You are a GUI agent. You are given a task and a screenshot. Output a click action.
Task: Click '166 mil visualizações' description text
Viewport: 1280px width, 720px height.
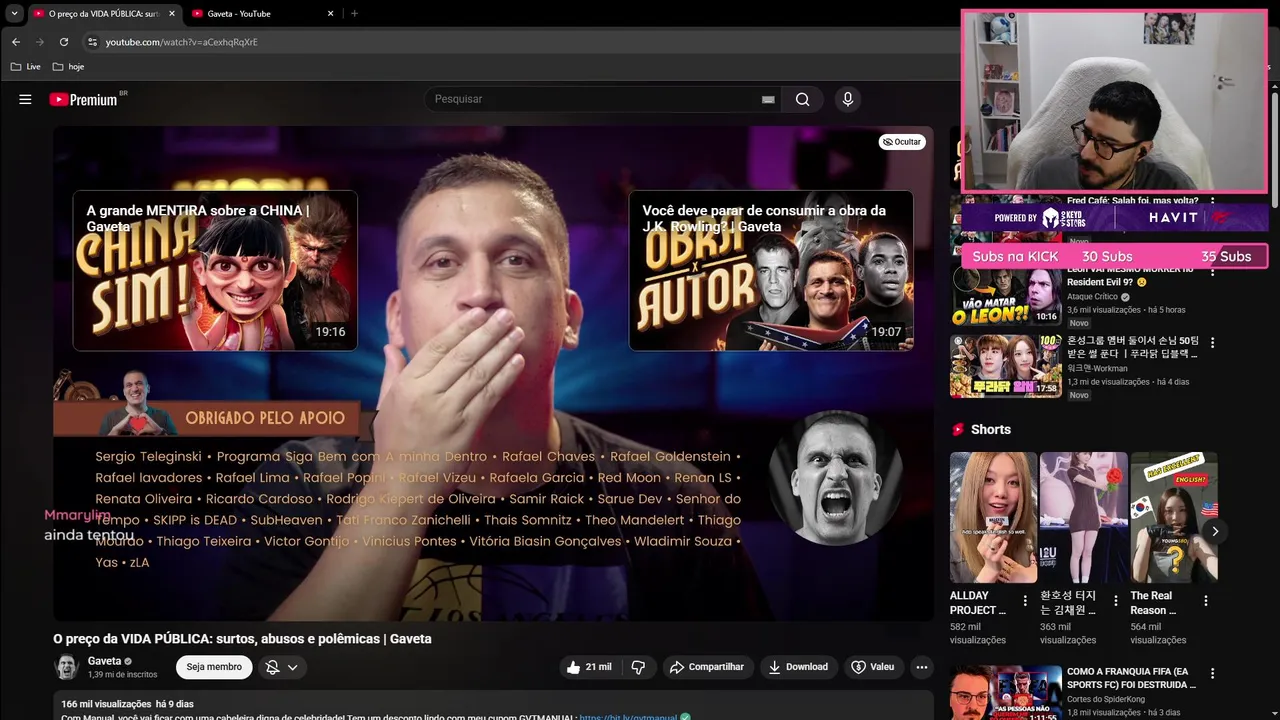click(106, 704)
